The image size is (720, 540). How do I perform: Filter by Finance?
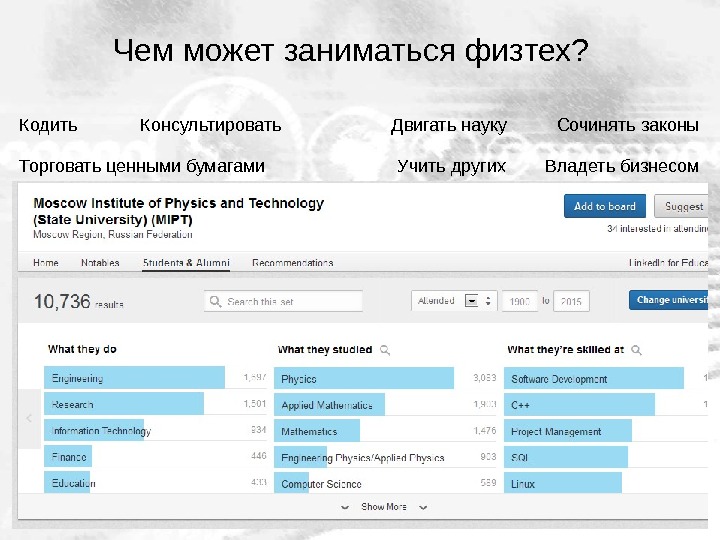(68, 456)
